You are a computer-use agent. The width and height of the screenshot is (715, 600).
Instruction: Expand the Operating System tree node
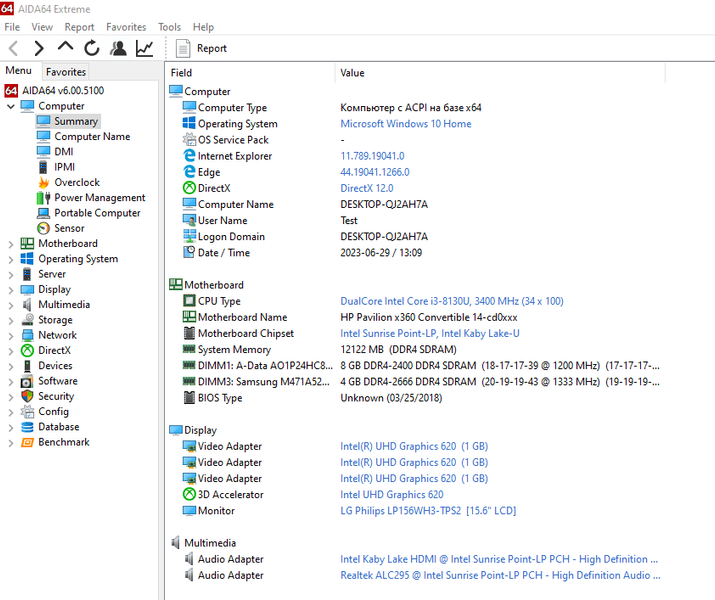[10, 259]
